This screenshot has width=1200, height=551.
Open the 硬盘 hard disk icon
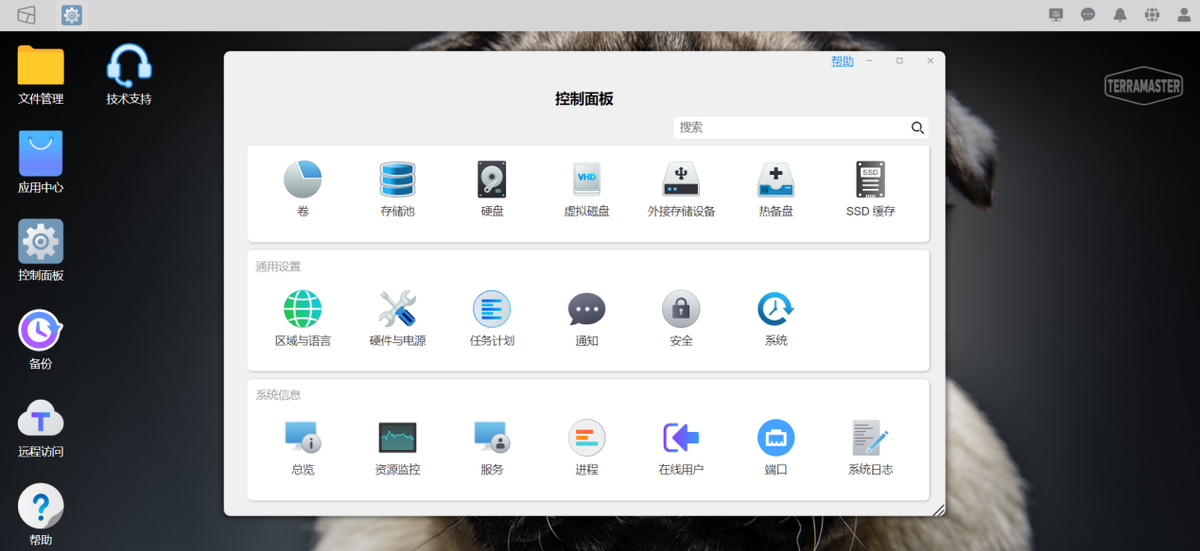click(x=492, y=180)
